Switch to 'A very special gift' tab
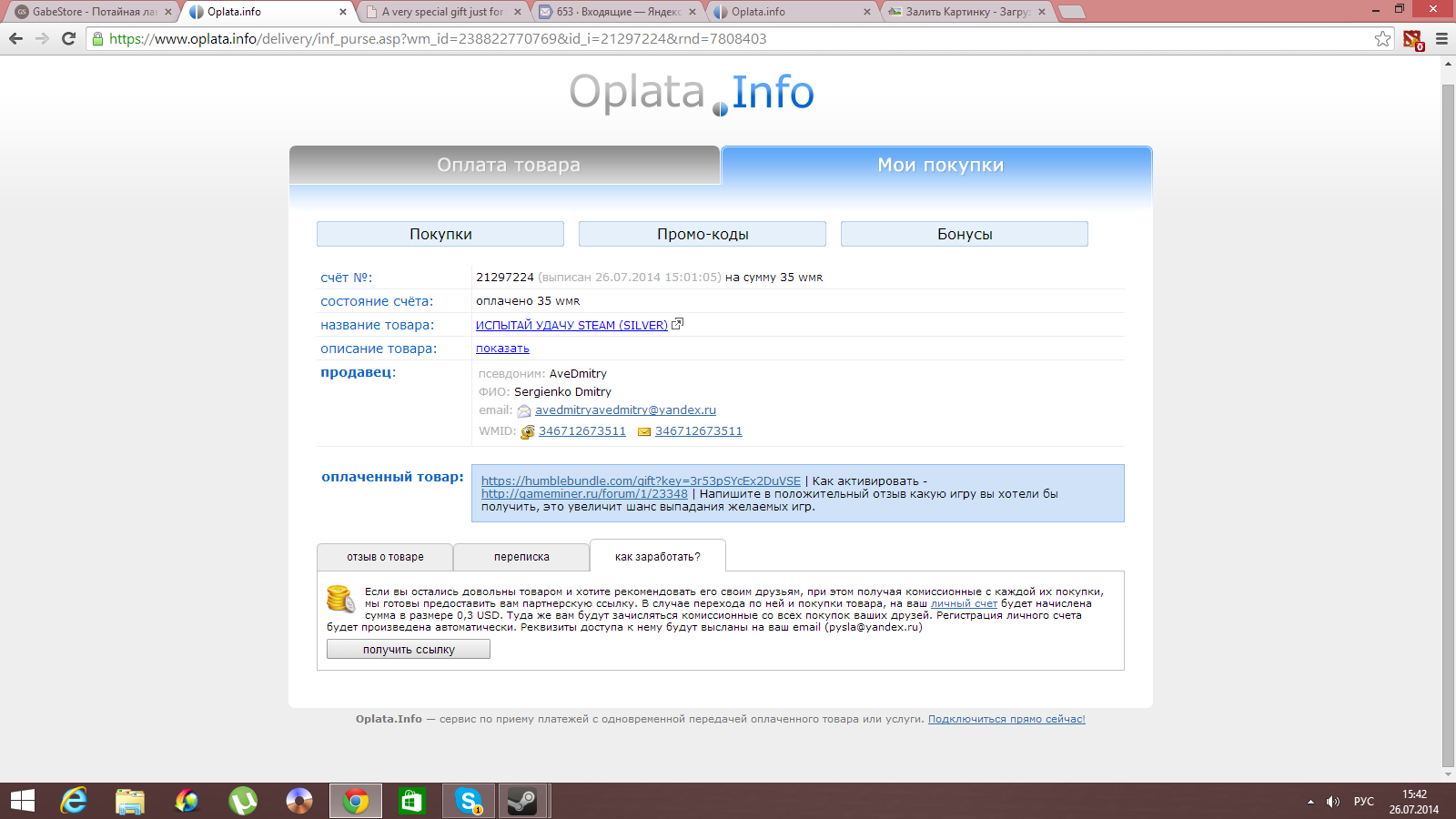The width and height of the screenshot is (1456, 819). (442, 12)
